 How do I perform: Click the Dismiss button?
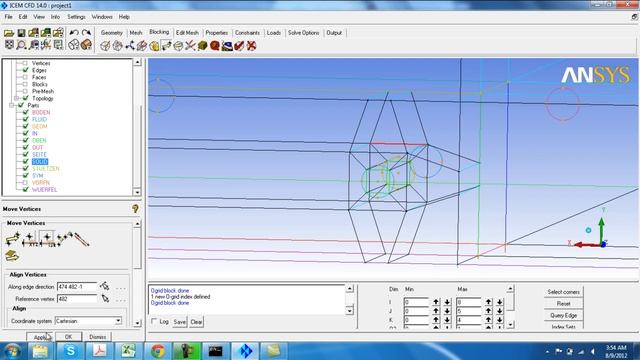pyautogui.click(x=97, y=337)
